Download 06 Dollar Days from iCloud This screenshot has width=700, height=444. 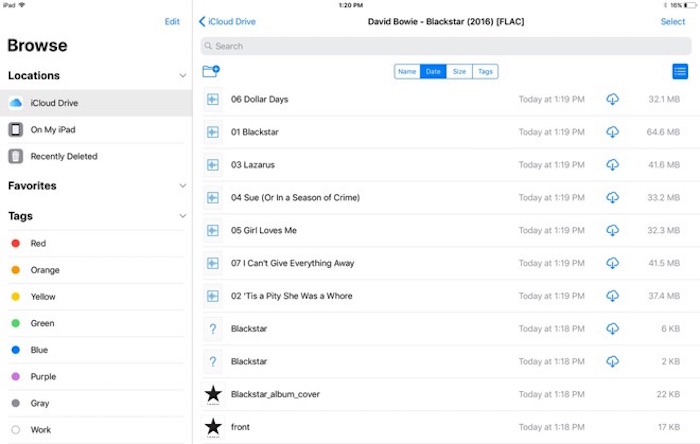coord(612,99)
